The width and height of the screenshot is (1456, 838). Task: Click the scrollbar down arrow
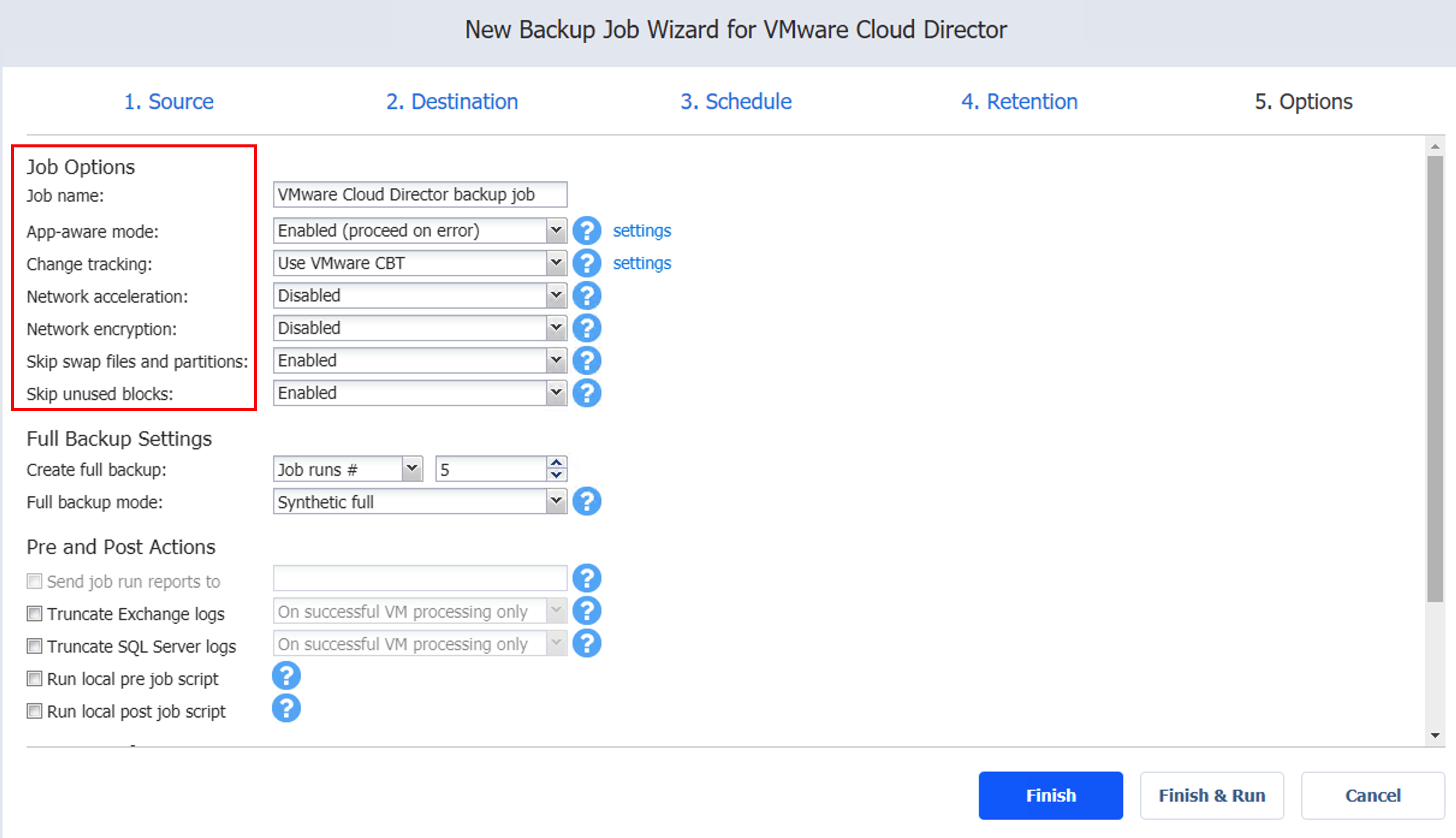click(x=1436, y=735)
